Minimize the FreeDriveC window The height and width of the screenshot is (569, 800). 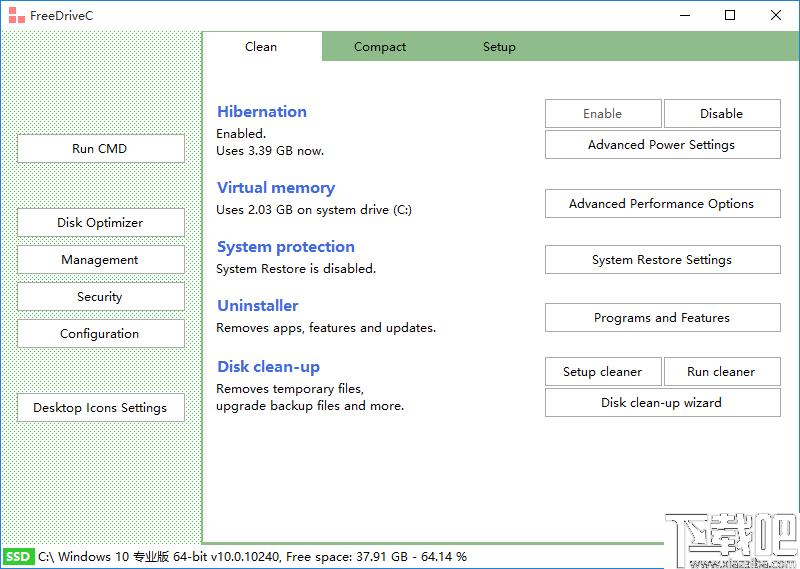pos(685,15)
